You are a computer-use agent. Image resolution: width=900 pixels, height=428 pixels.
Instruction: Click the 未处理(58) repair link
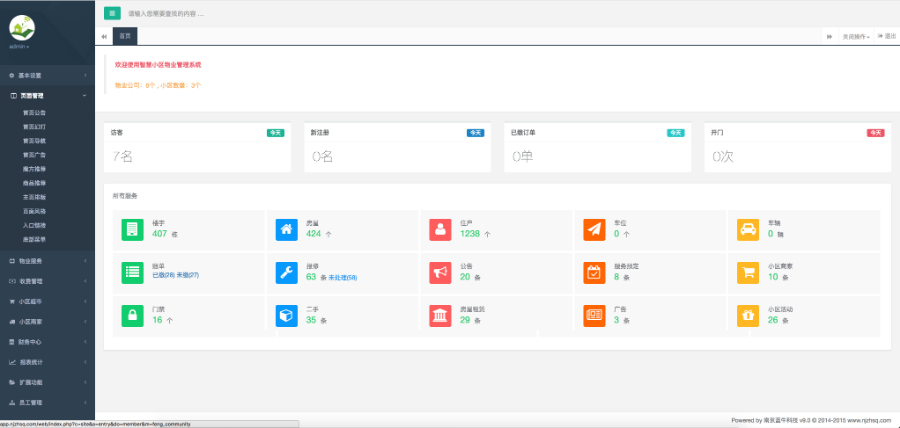[344, 278]
